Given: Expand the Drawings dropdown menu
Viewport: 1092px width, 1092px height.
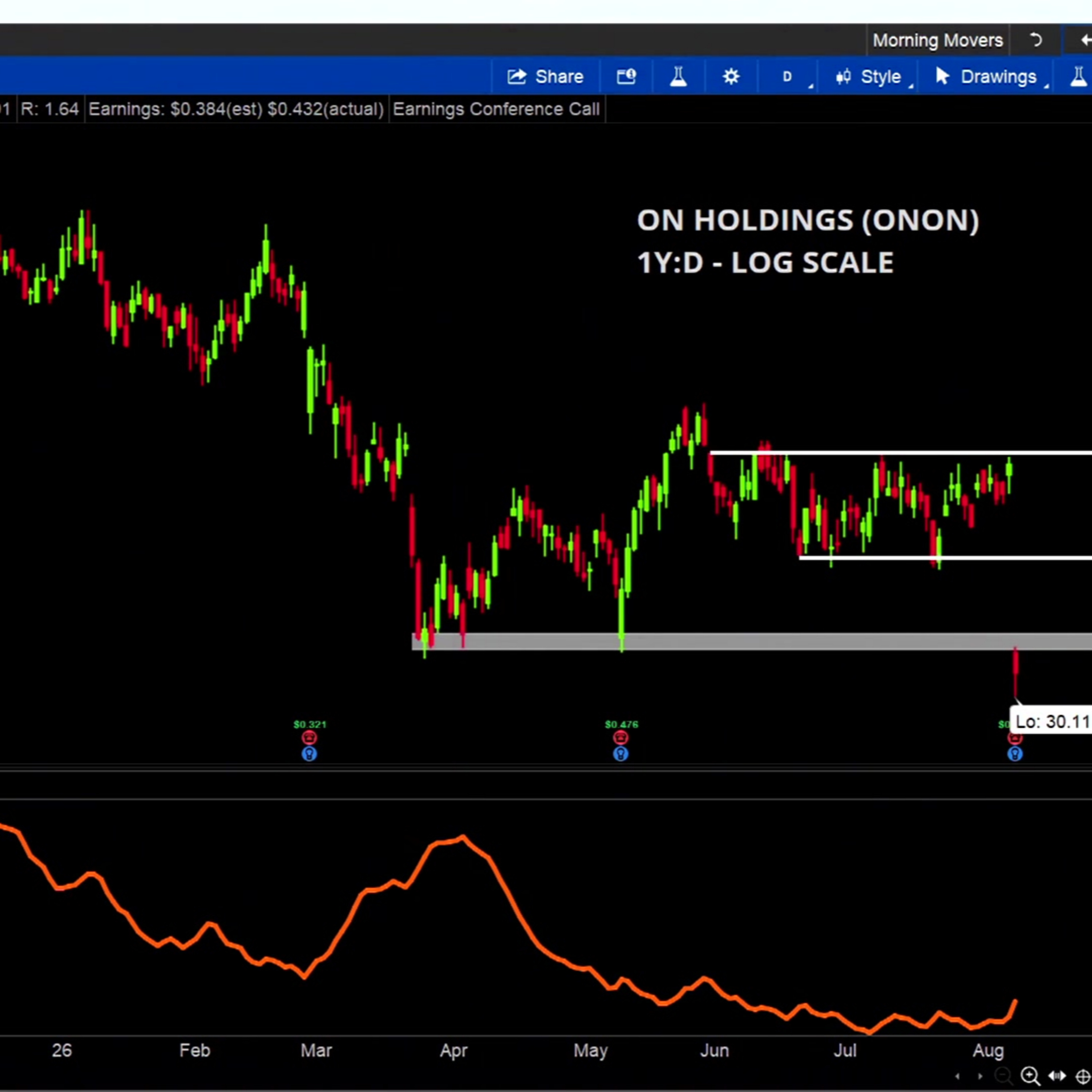Looking at the screenshot, I should click(x=1046, y=85).
